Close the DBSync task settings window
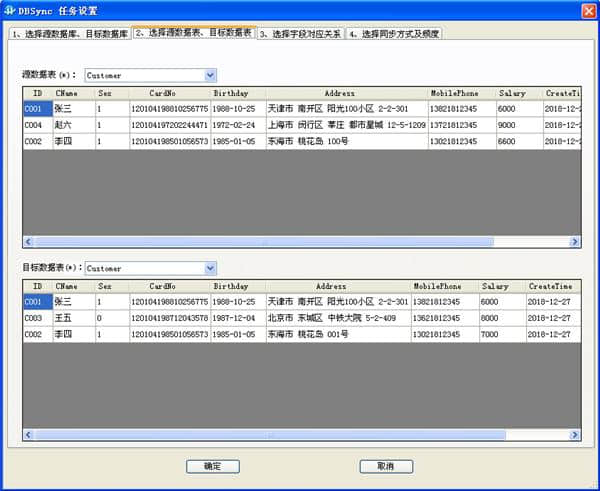 point(588,10)
